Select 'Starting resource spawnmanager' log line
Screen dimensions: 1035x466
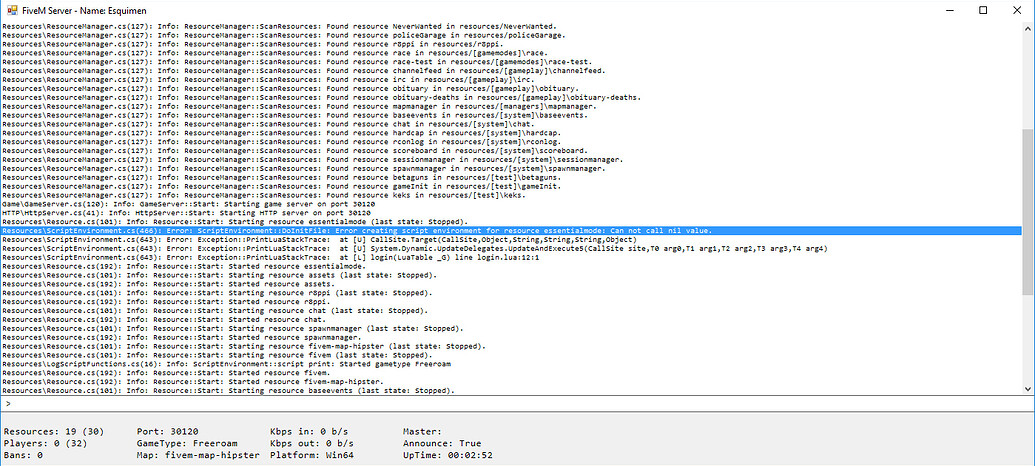[x=233, y=329]
